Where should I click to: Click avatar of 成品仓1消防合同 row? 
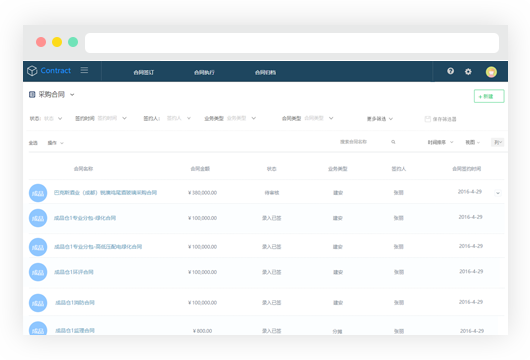tap(38, 303)
